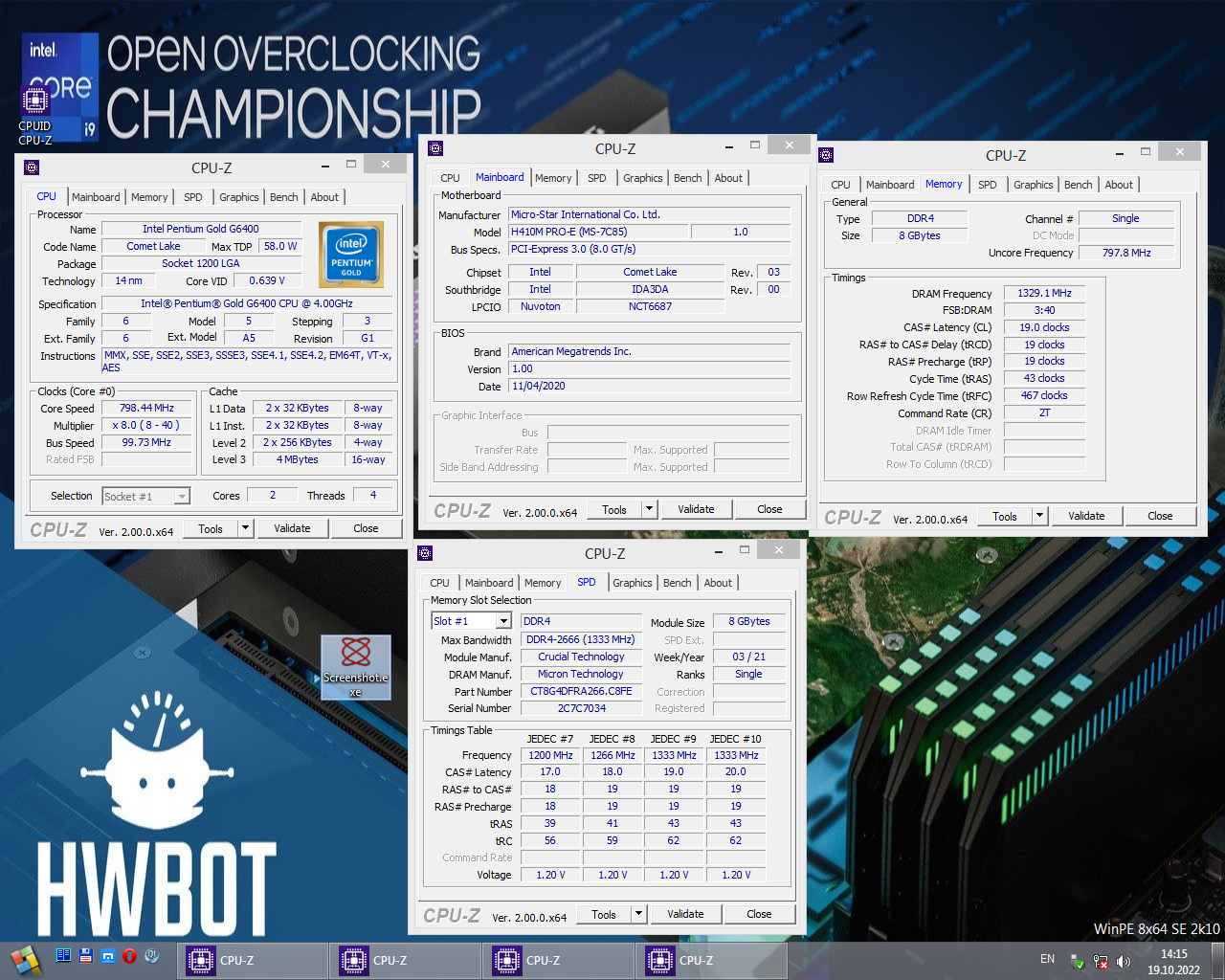This screenshot has width=1225, height=980.
Task: Click Tools button in the Mainboard window
Action: [x=614, y=509]
